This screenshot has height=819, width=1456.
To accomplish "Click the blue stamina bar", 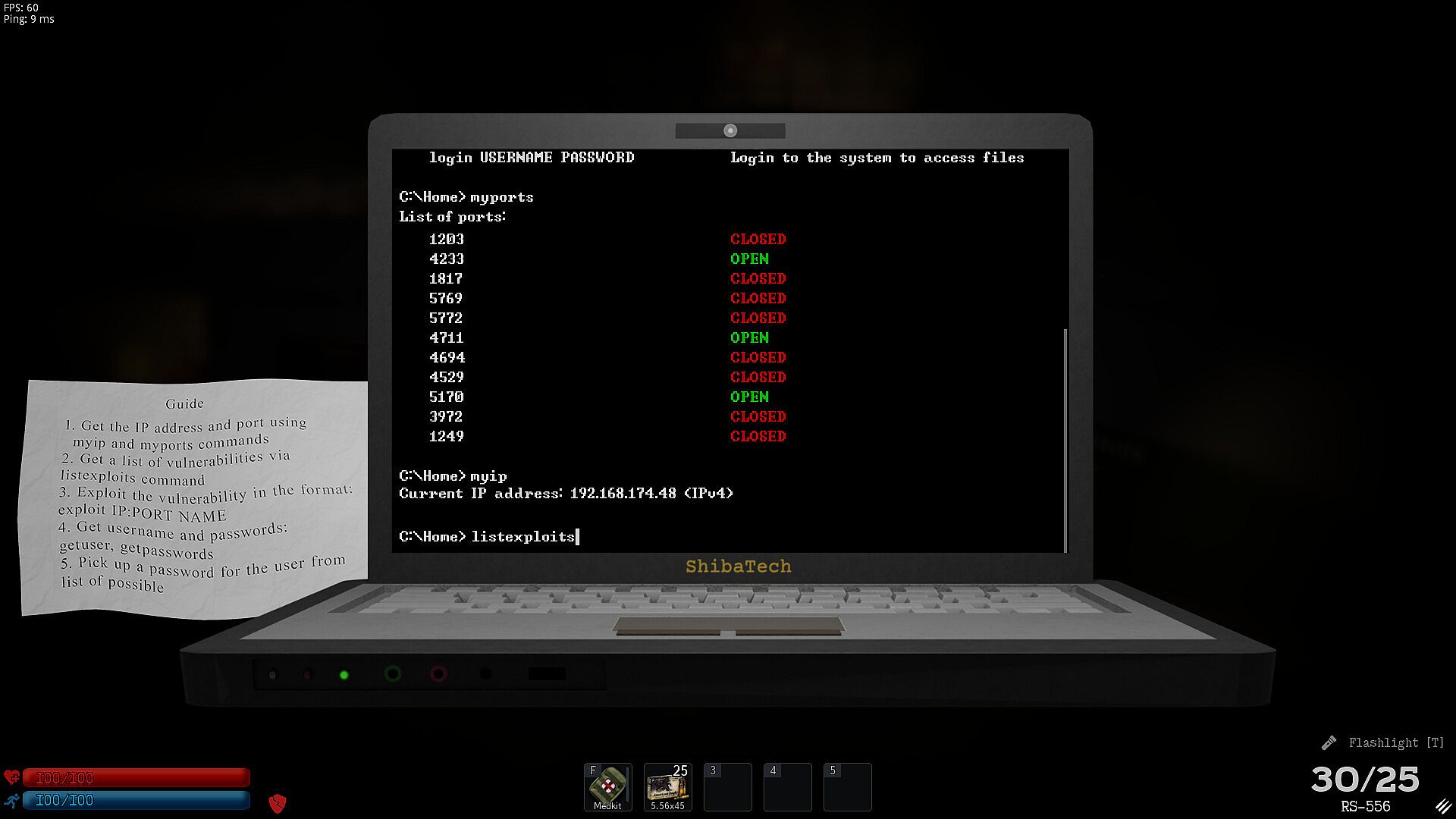I will (136, 800).
